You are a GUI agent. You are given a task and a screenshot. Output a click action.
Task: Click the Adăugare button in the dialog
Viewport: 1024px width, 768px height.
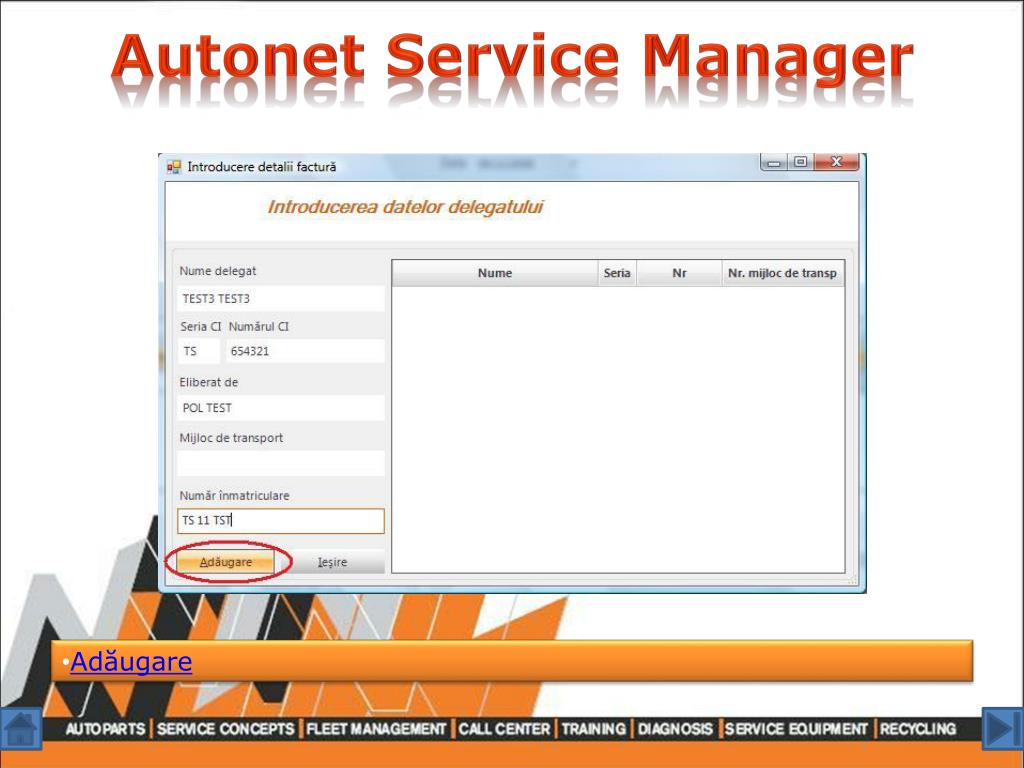(226, 562)
